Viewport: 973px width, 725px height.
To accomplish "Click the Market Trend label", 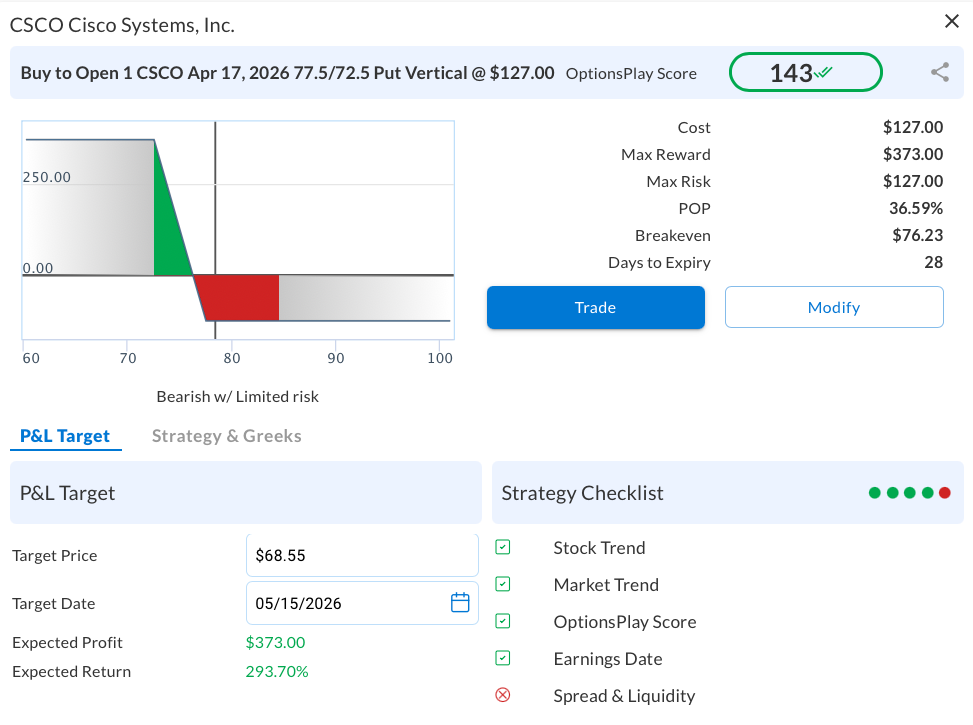I will [606, 585].
